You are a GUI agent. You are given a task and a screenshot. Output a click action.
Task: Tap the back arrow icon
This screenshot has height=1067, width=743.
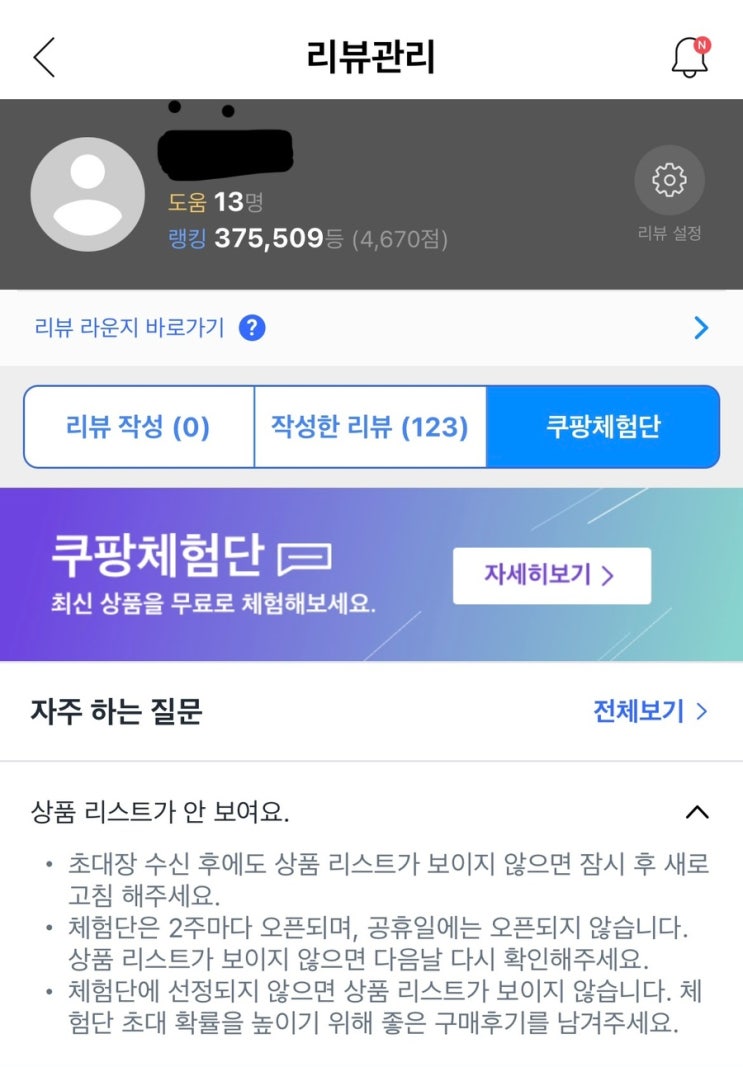44,57
